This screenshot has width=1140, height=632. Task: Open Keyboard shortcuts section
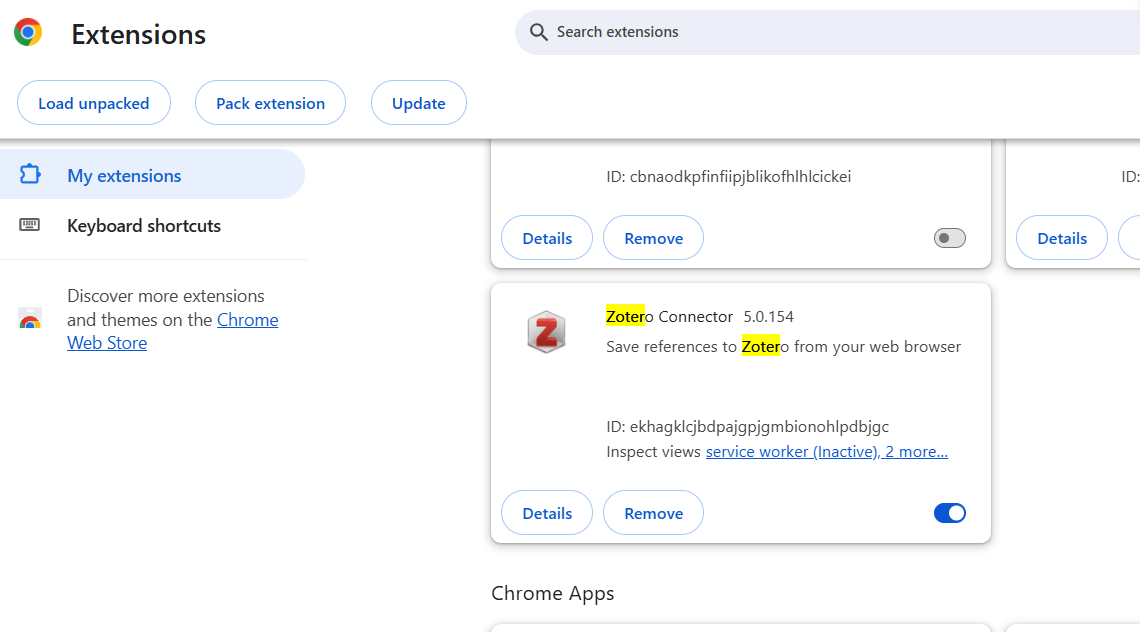[152, 225]
